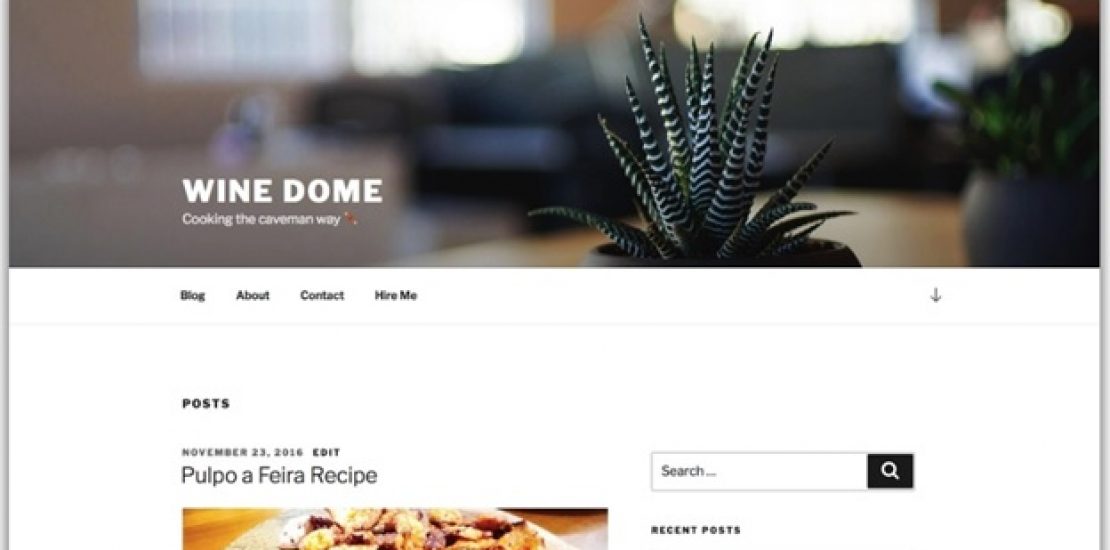Click the Cooking the caveman way tagline
Image resolution: width=1110 pixels, height=550 pixels.
click(x=261, y=219)
